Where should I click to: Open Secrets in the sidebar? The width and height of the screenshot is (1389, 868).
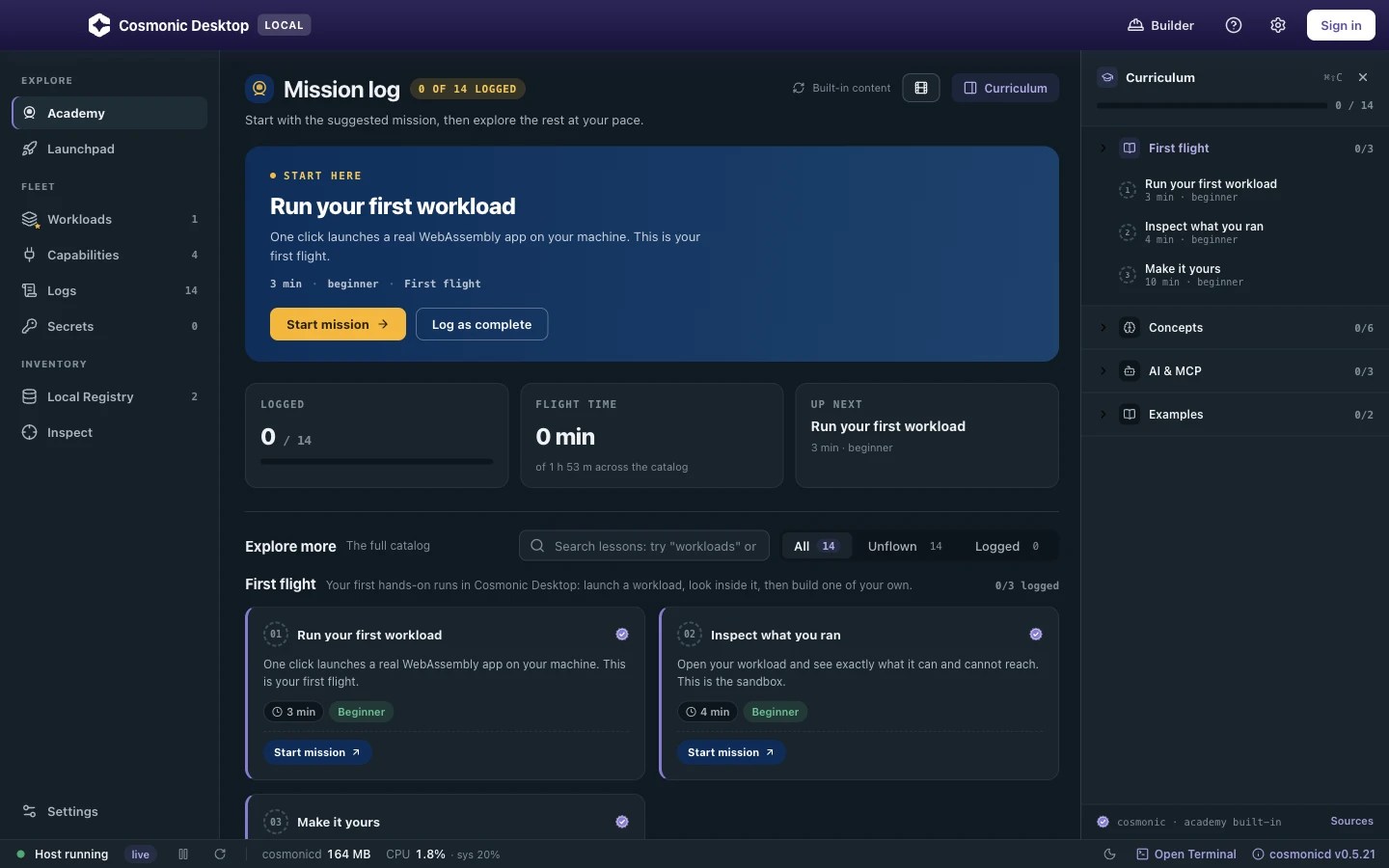110,326
